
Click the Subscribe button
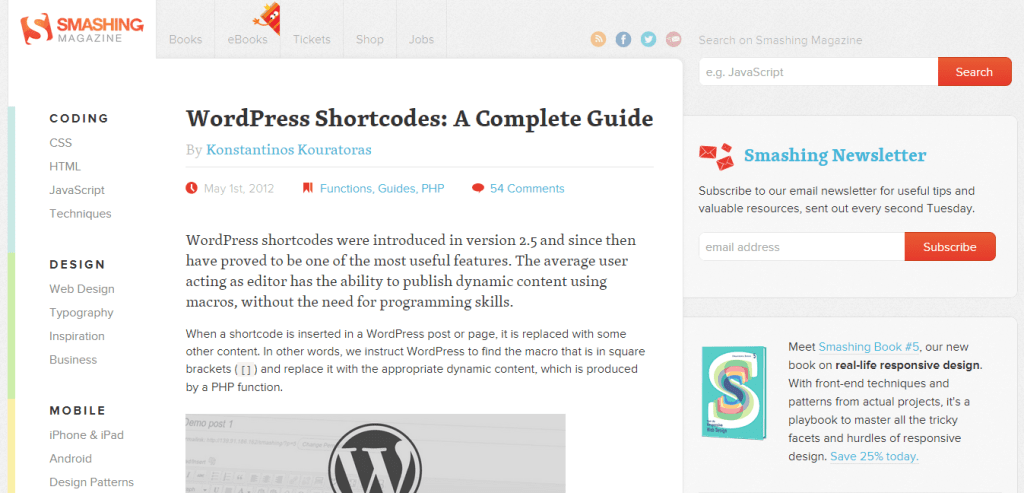coord(950,247)
